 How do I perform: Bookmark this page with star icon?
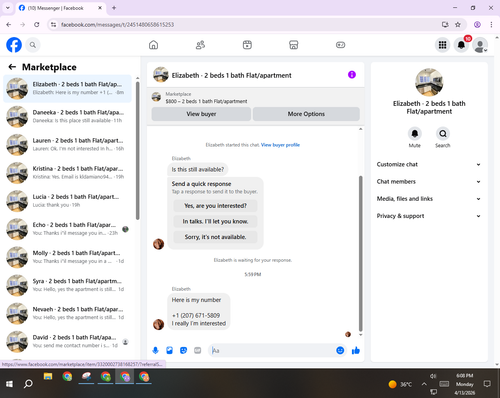458,24
